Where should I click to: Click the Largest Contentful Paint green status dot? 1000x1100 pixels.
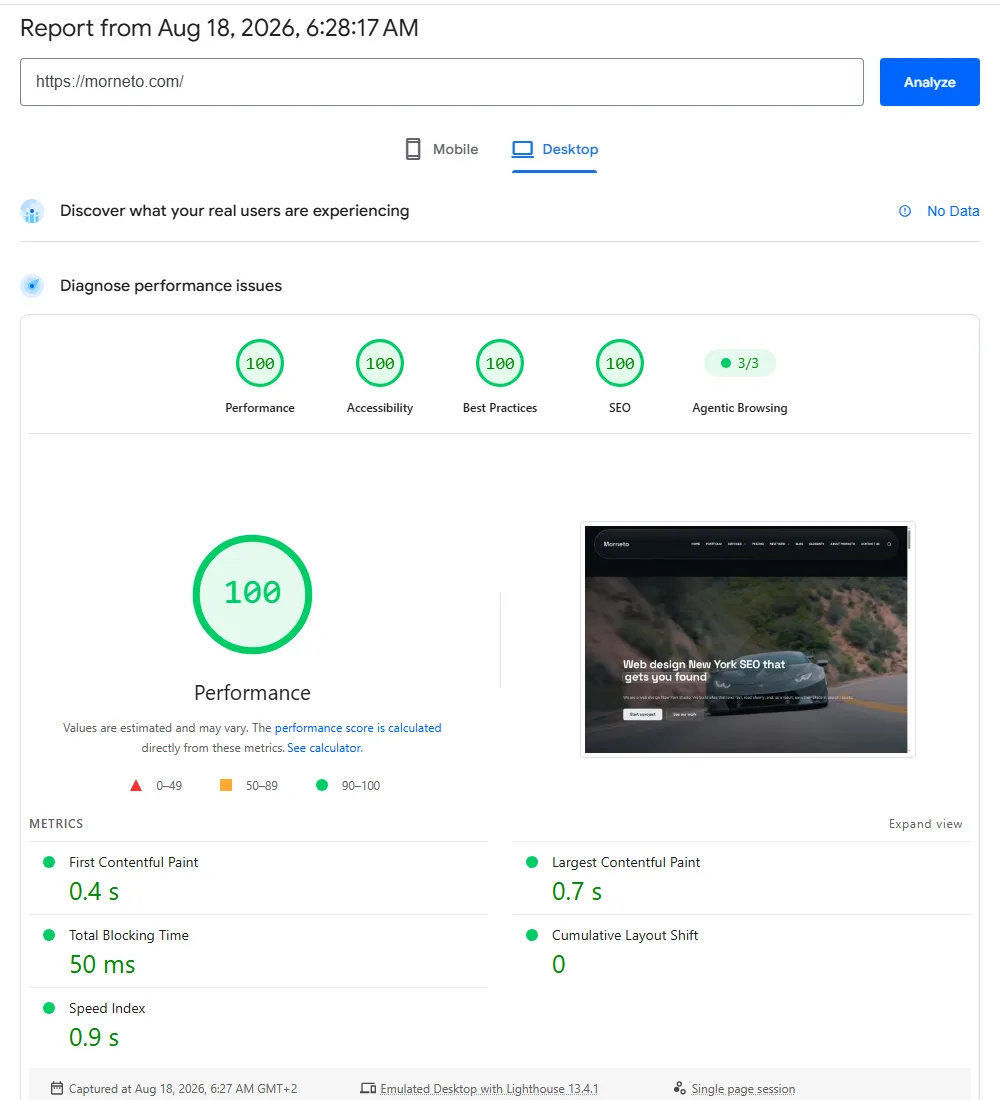click(x=532, y=862)
